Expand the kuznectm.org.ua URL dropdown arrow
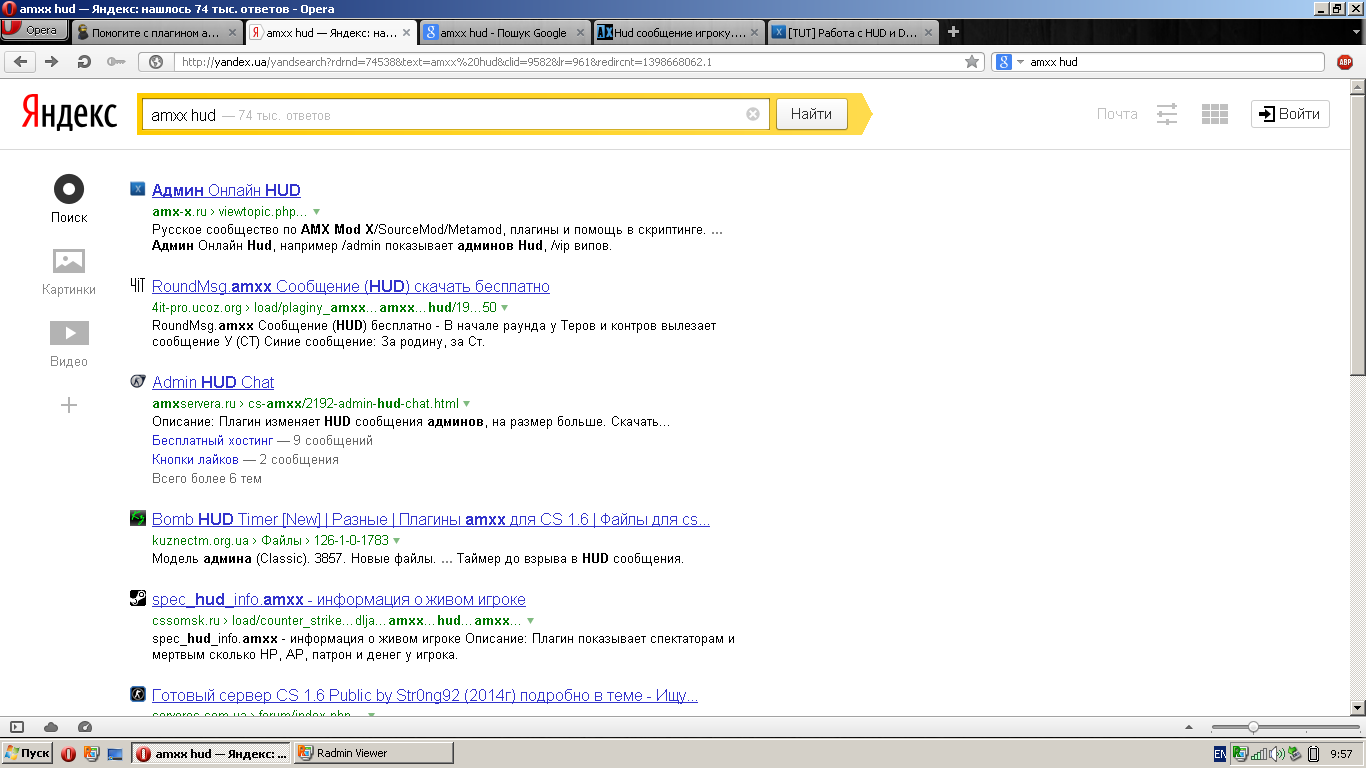 coord(396,541)
